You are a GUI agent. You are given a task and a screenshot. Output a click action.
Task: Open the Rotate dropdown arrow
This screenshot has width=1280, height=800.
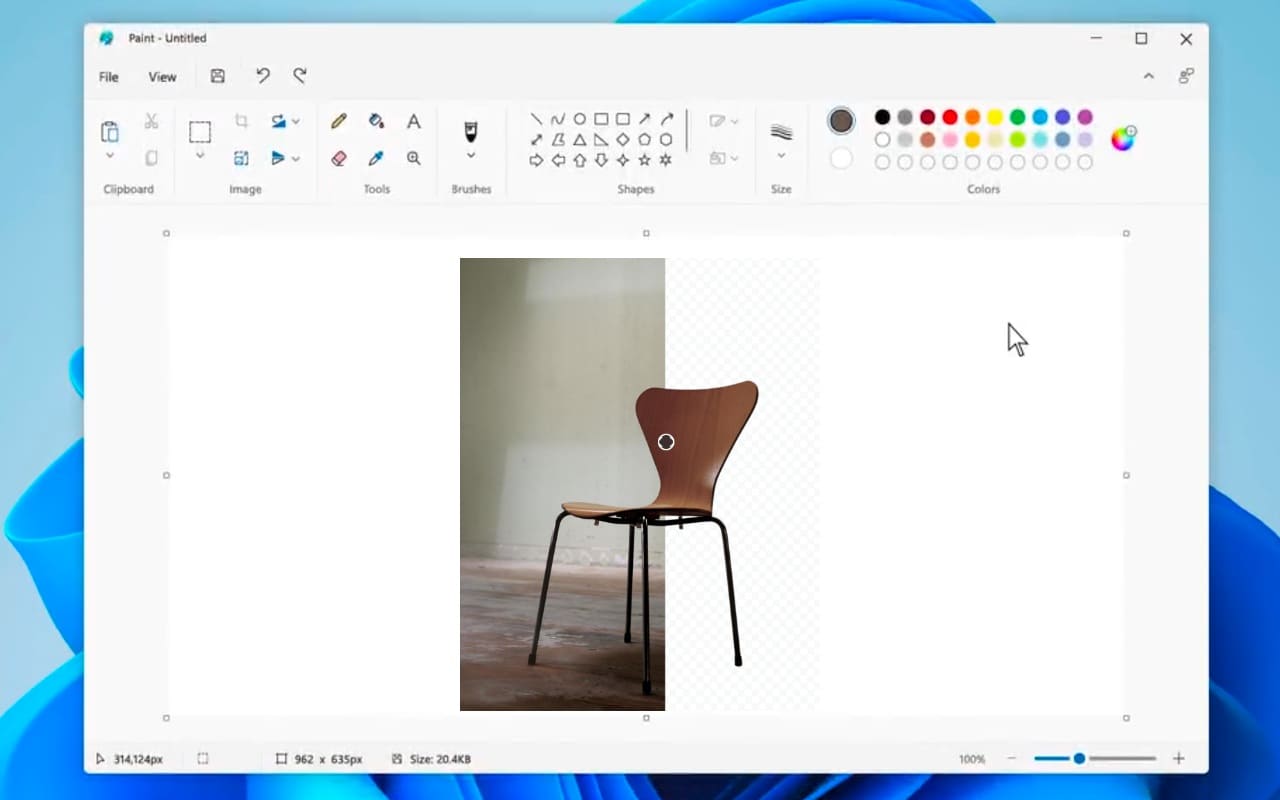point(296,122)
